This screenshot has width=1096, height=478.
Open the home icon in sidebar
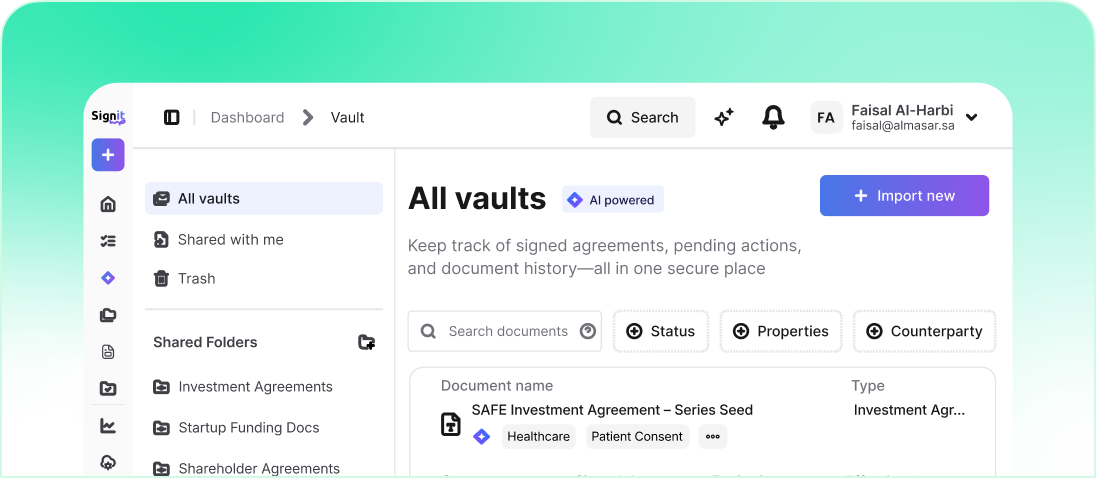(x=108, y=204)
